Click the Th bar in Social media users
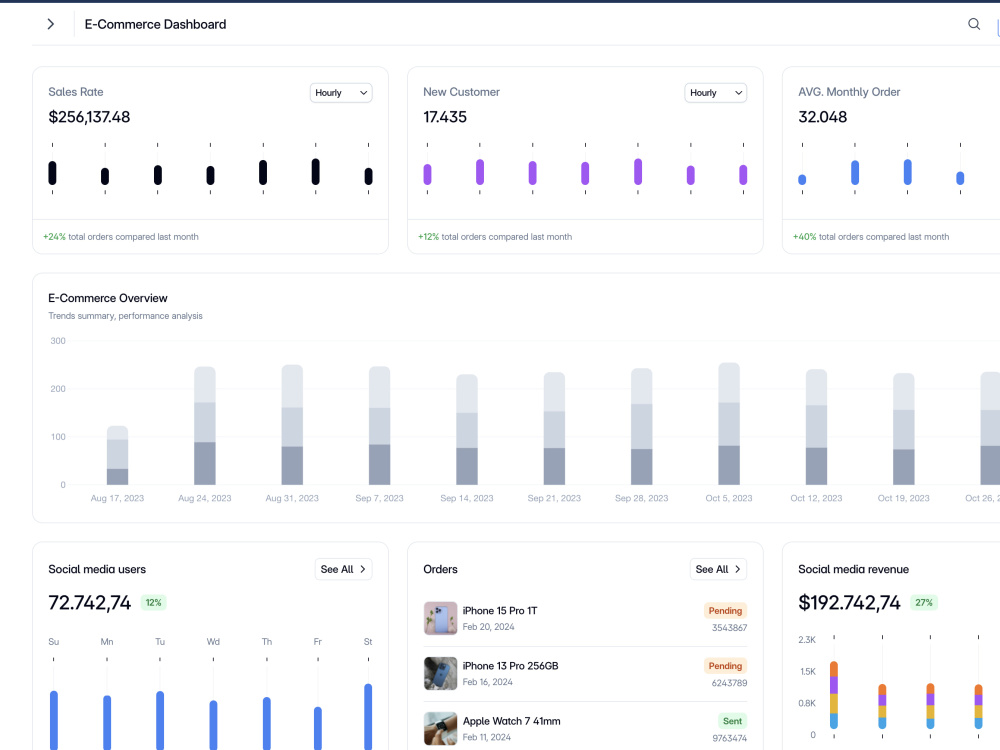Screen dimensions: 1000x750 (267, 723)
